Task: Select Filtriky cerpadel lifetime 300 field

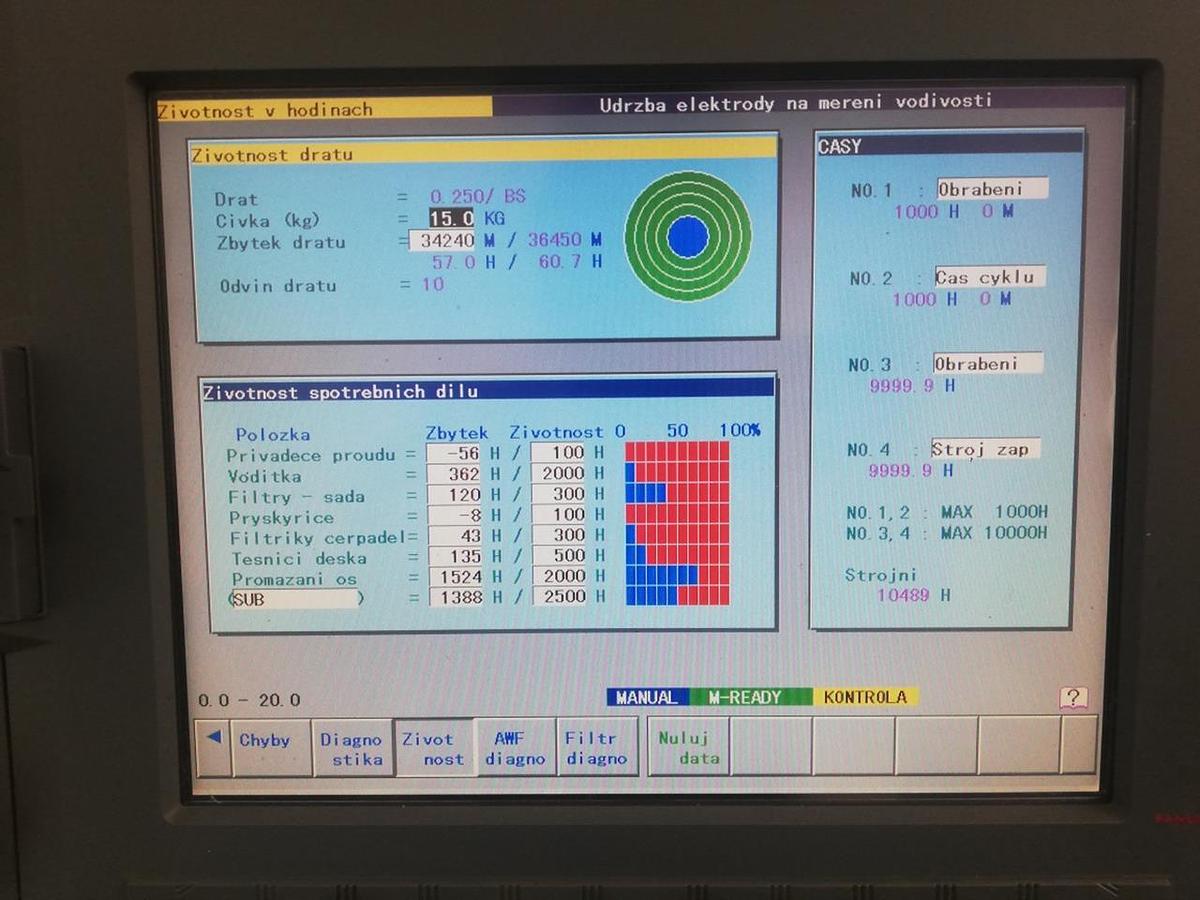Action: pyautogui.click(x=558, y=536)
